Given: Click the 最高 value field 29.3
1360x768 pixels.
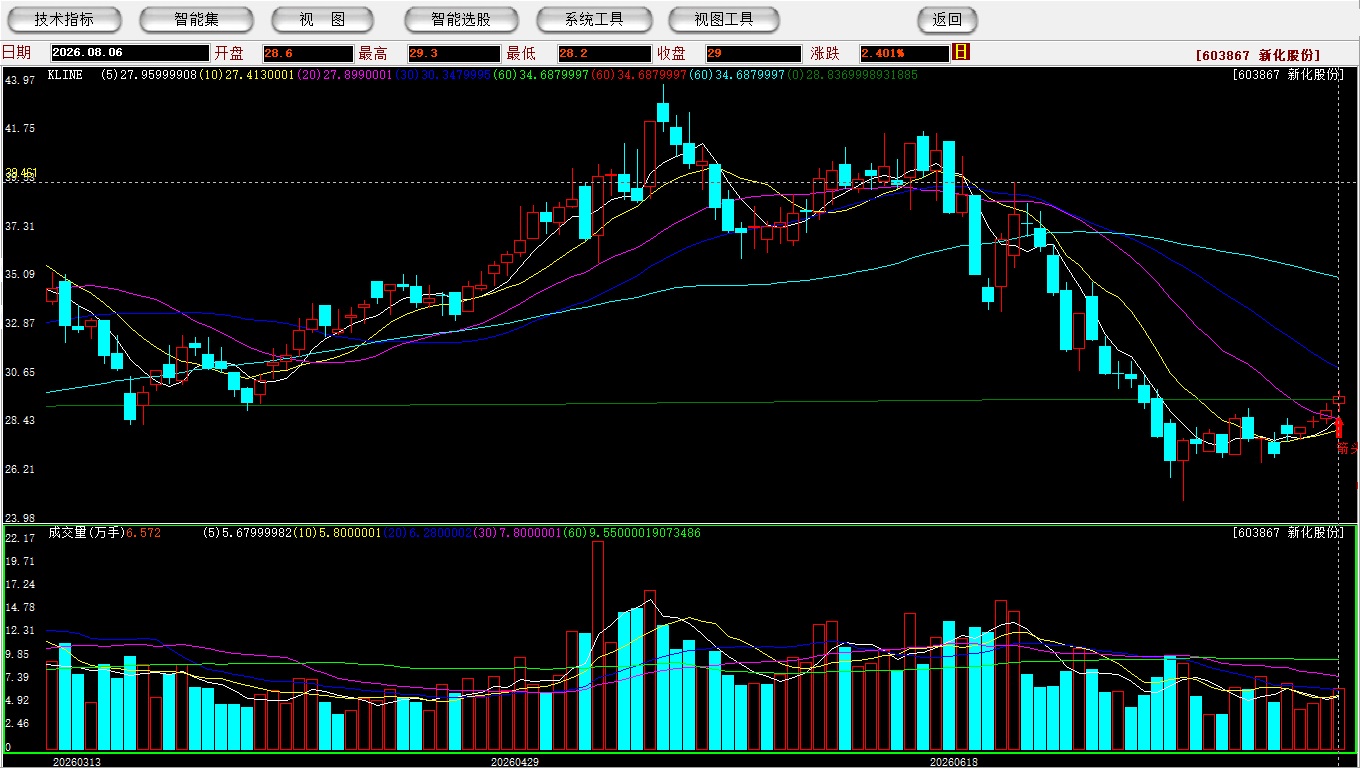Looking at the screenshot, I should [454, 53].
